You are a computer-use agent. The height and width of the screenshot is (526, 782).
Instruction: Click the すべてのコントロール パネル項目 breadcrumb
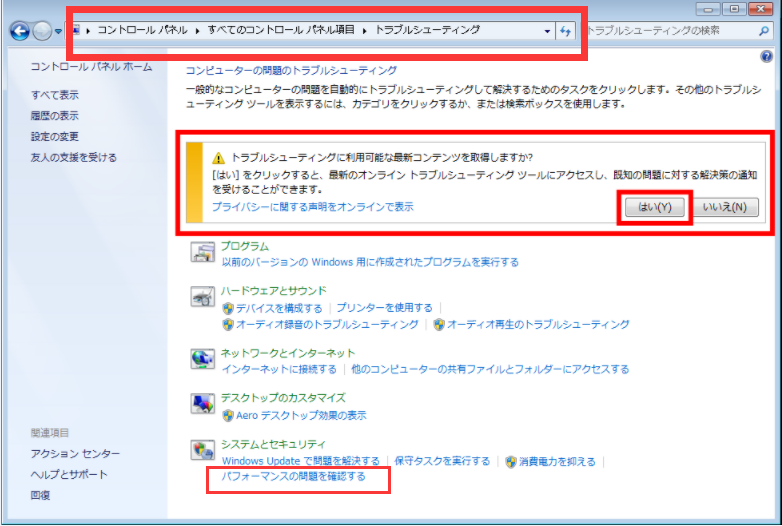[281, 30]
